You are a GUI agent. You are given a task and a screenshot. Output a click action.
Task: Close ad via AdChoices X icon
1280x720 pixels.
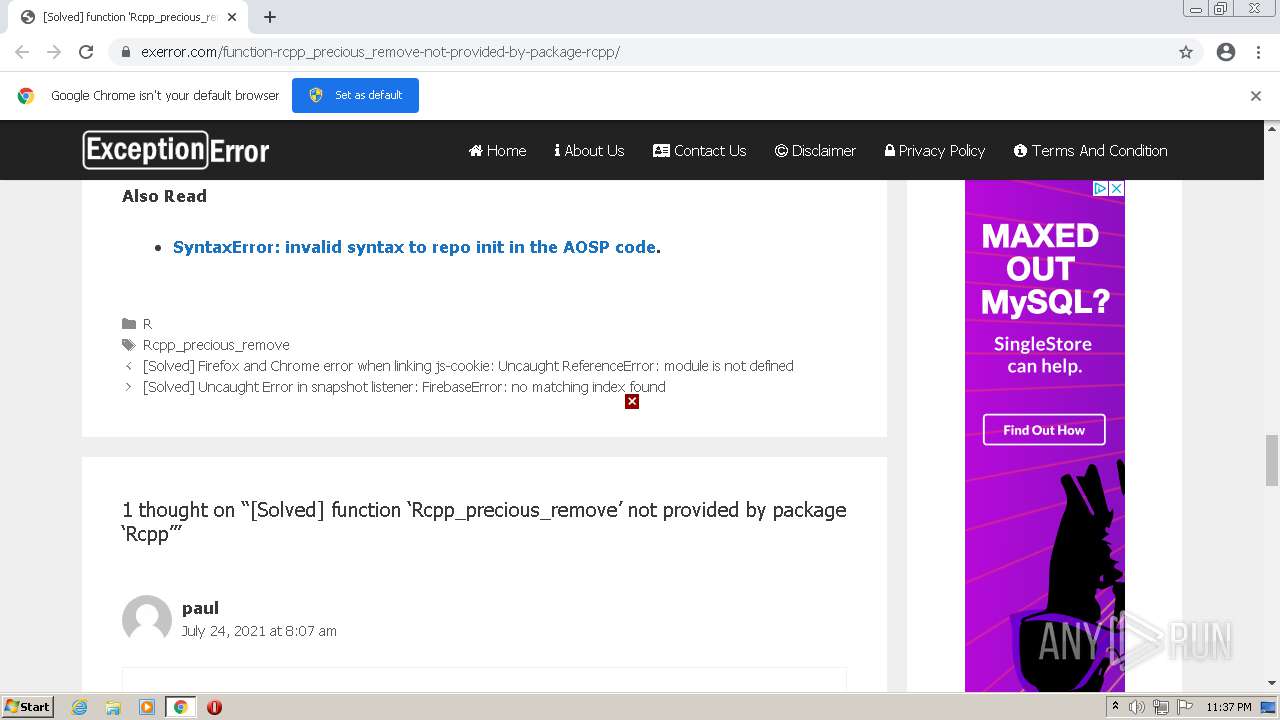pyautogui.click(x=1117, y=188)
